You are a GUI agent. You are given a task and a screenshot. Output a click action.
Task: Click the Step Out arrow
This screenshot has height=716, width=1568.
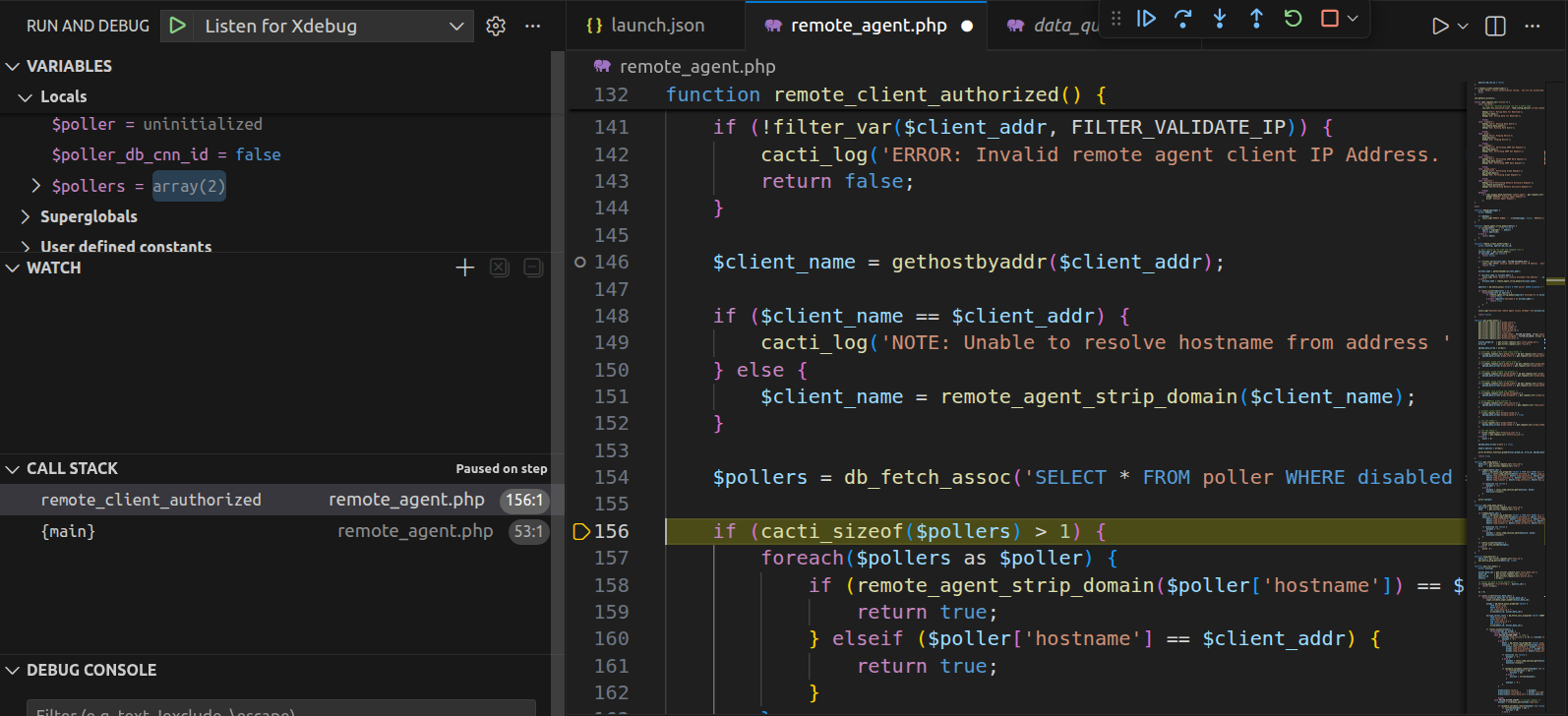(x=1256, y=19)
